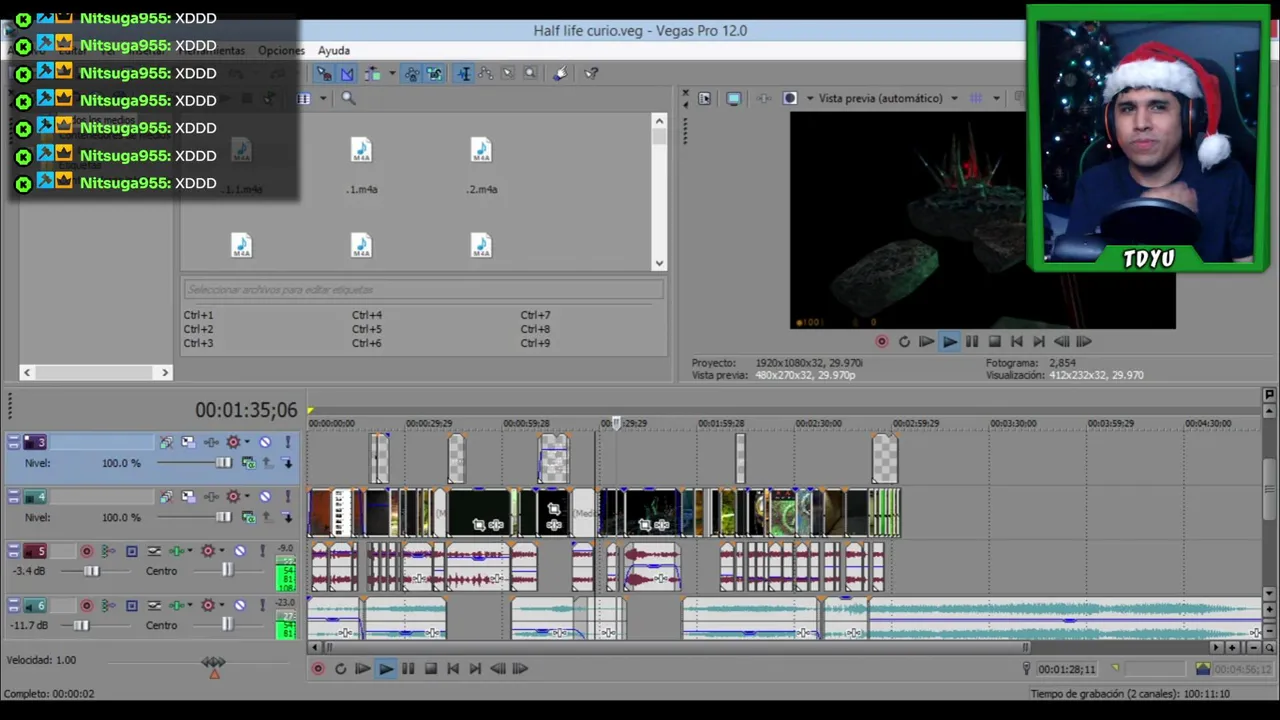This screenshot has width=1280, height=720.
Task: Click the timeline Record button
Action: coord(318,669)
